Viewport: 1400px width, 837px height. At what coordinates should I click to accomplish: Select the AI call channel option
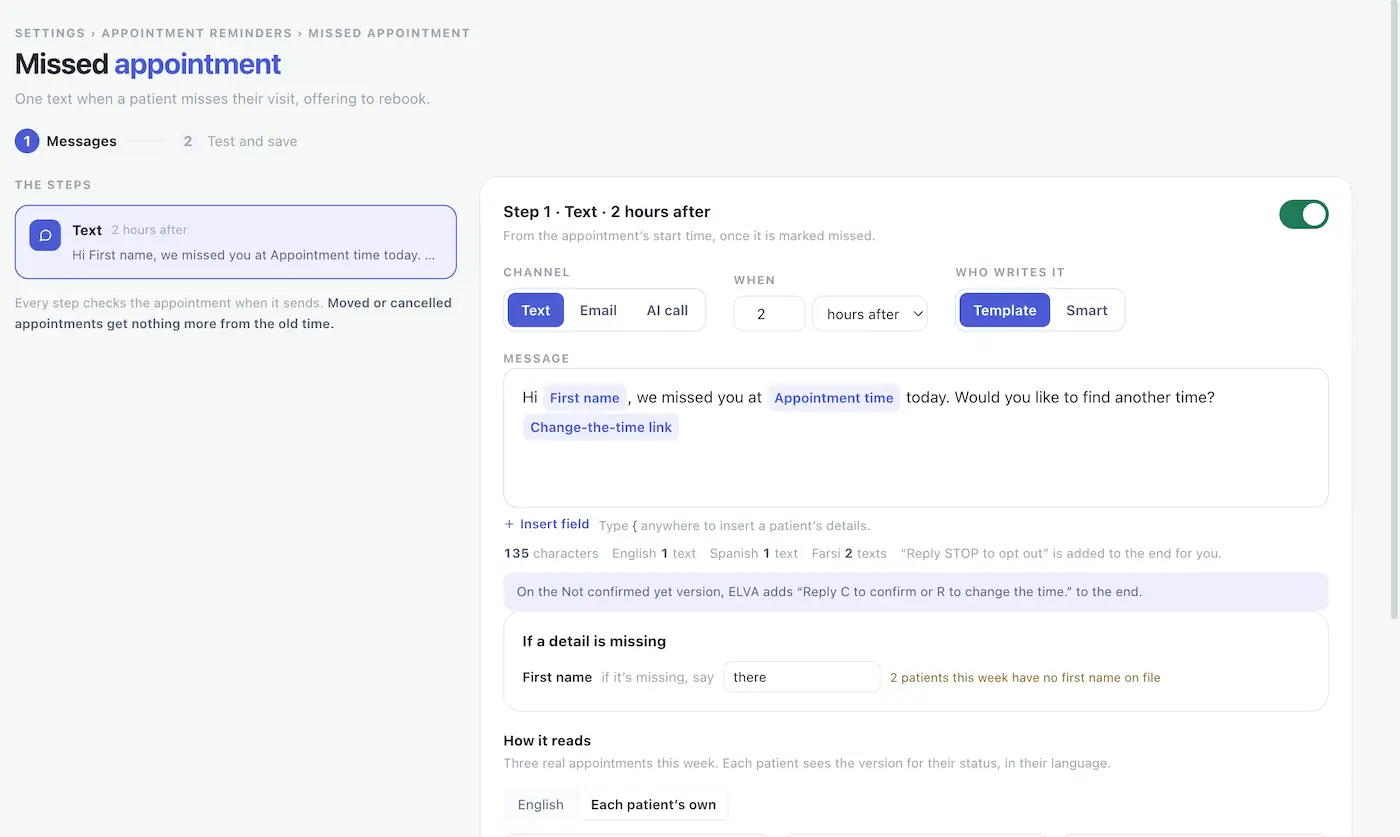pyautogui.click(x=667, y=310)
